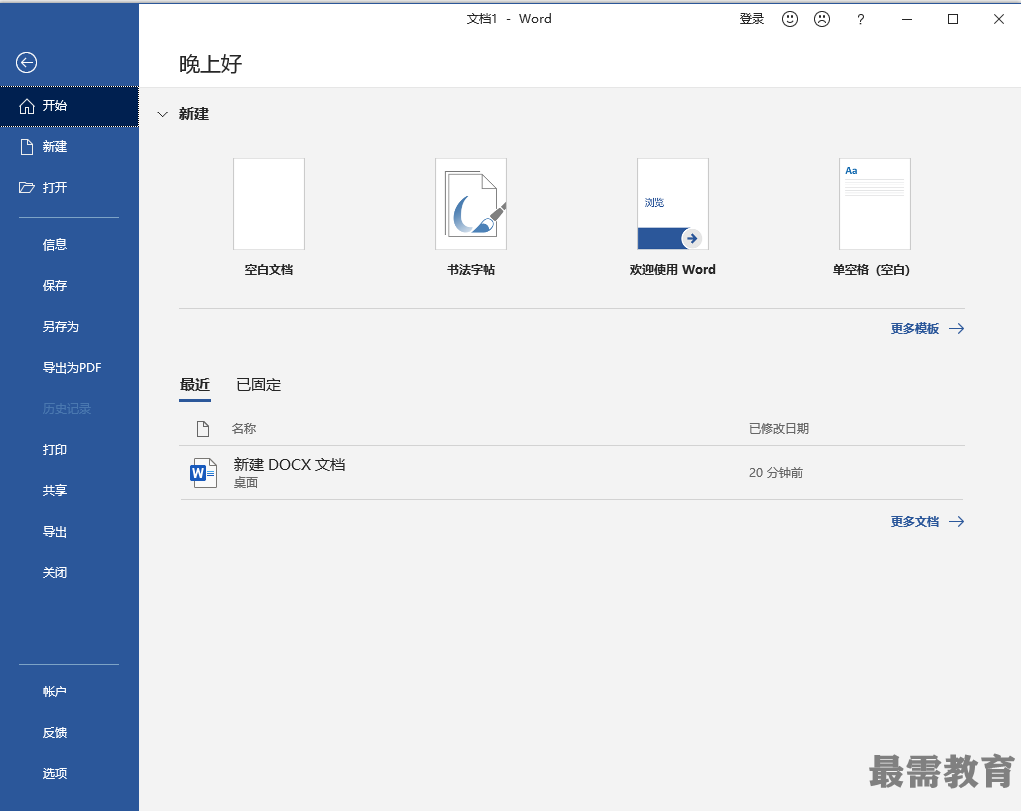Choose the 书法字帖 template
Screen dimensions: 1021x811
[x=471, y=217]
